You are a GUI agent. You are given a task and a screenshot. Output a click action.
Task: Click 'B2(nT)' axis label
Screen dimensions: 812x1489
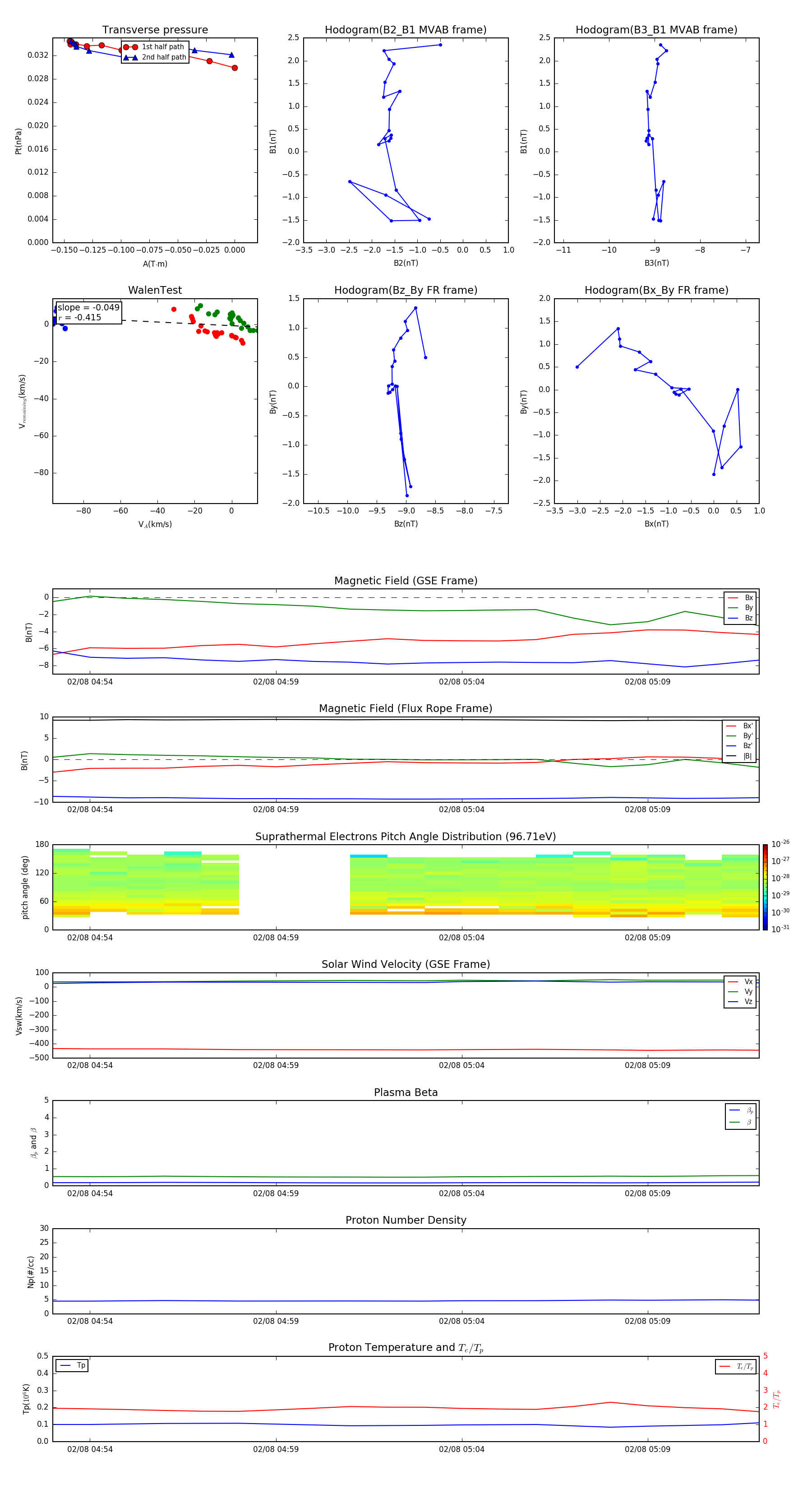(406, 263)
